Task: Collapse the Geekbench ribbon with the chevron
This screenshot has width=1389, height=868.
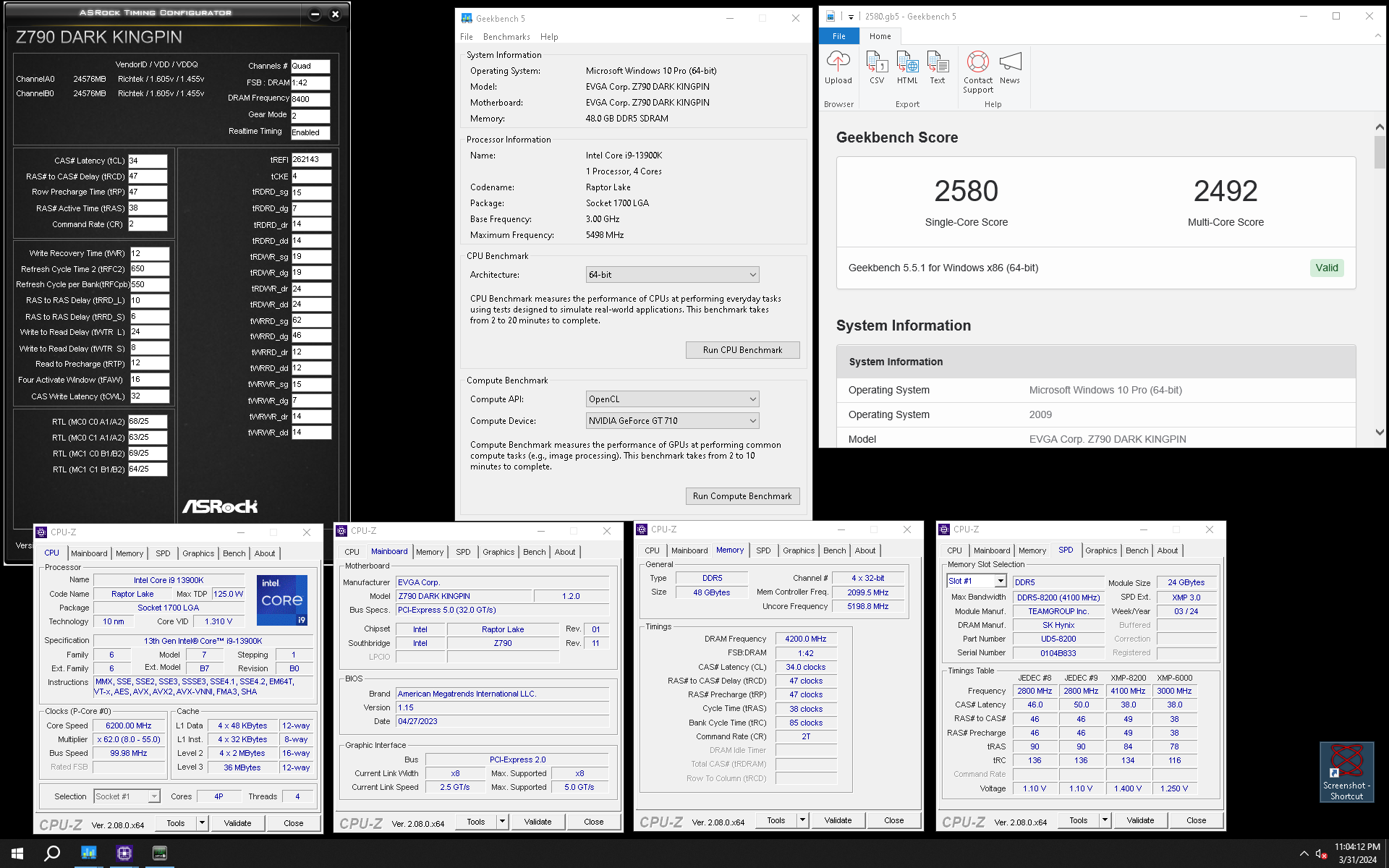Action: click(1377, 35)
